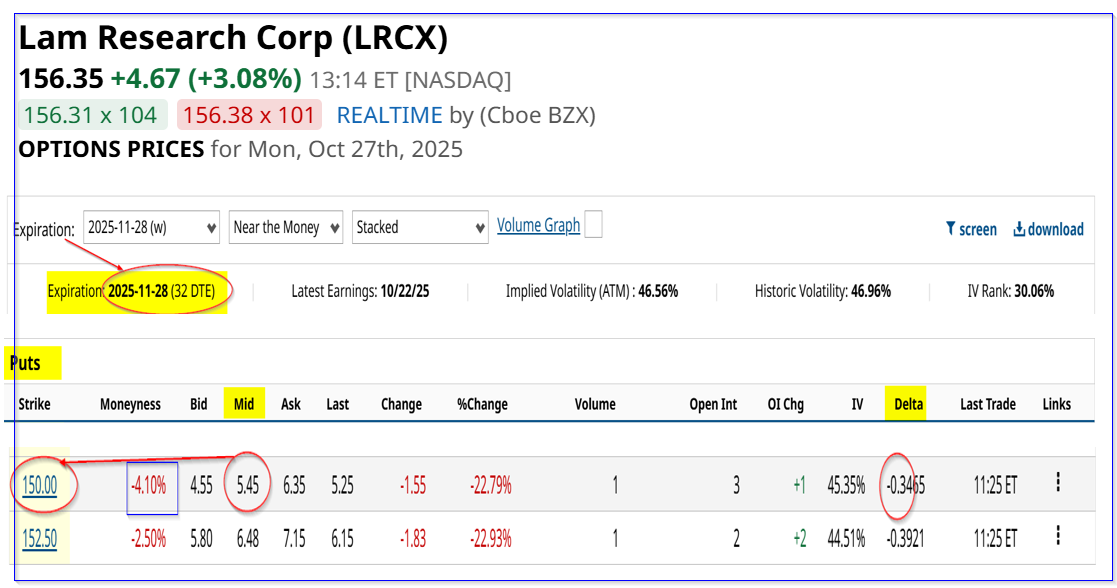
Task: Sort by IV column header
Action: 857,404
